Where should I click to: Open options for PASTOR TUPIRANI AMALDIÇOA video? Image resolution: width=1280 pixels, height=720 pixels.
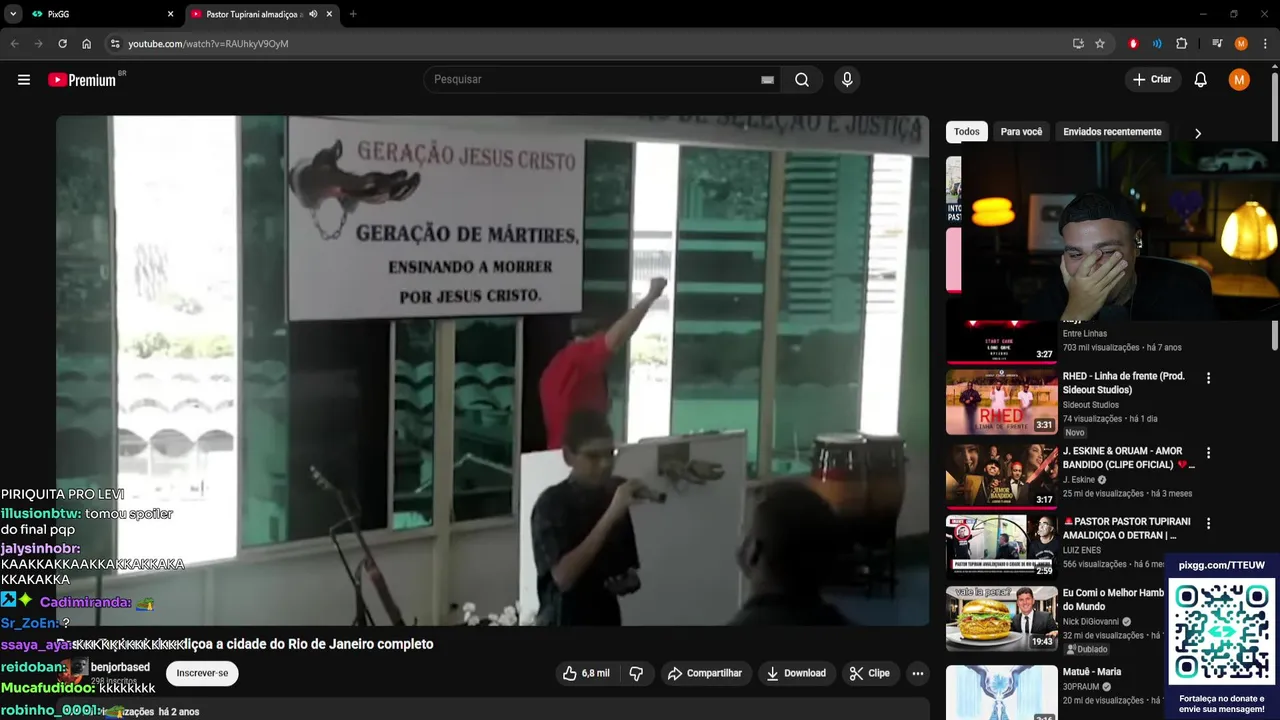[1208, 523]
